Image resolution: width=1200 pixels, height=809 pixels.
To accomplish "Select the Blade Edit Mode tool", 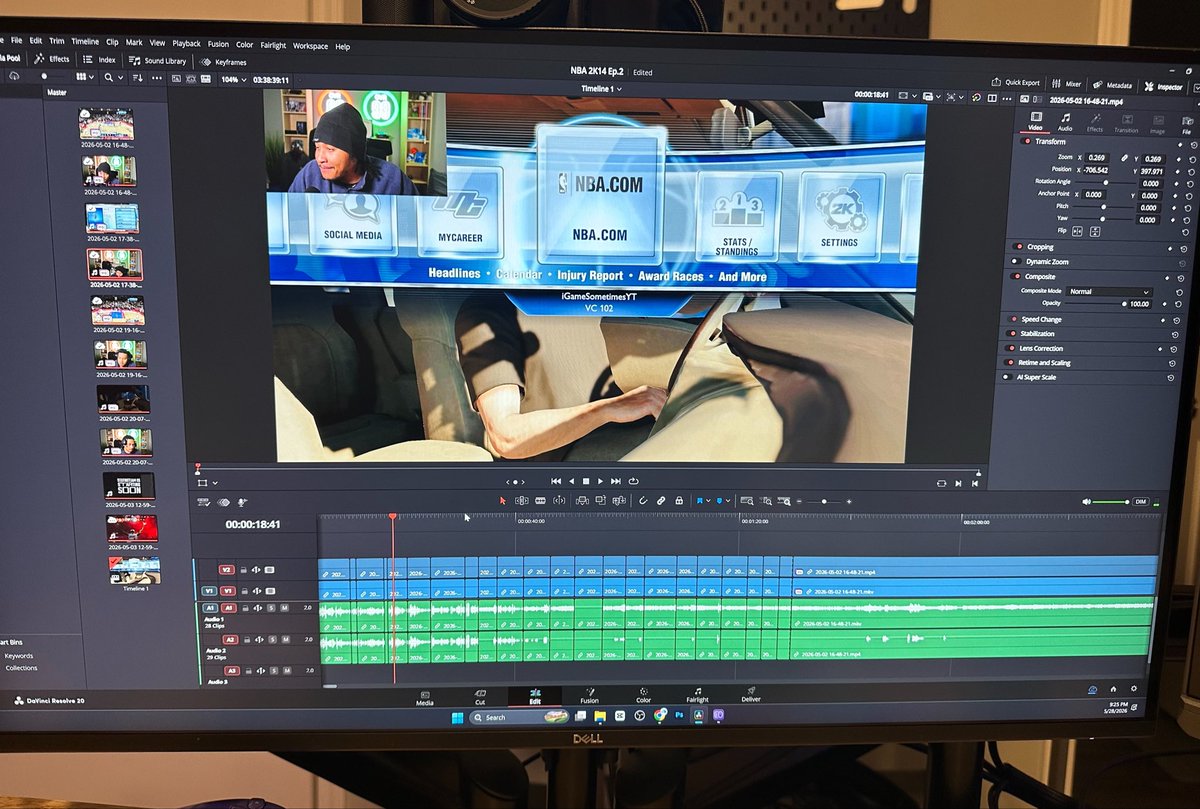I will [x=540, y=500].
